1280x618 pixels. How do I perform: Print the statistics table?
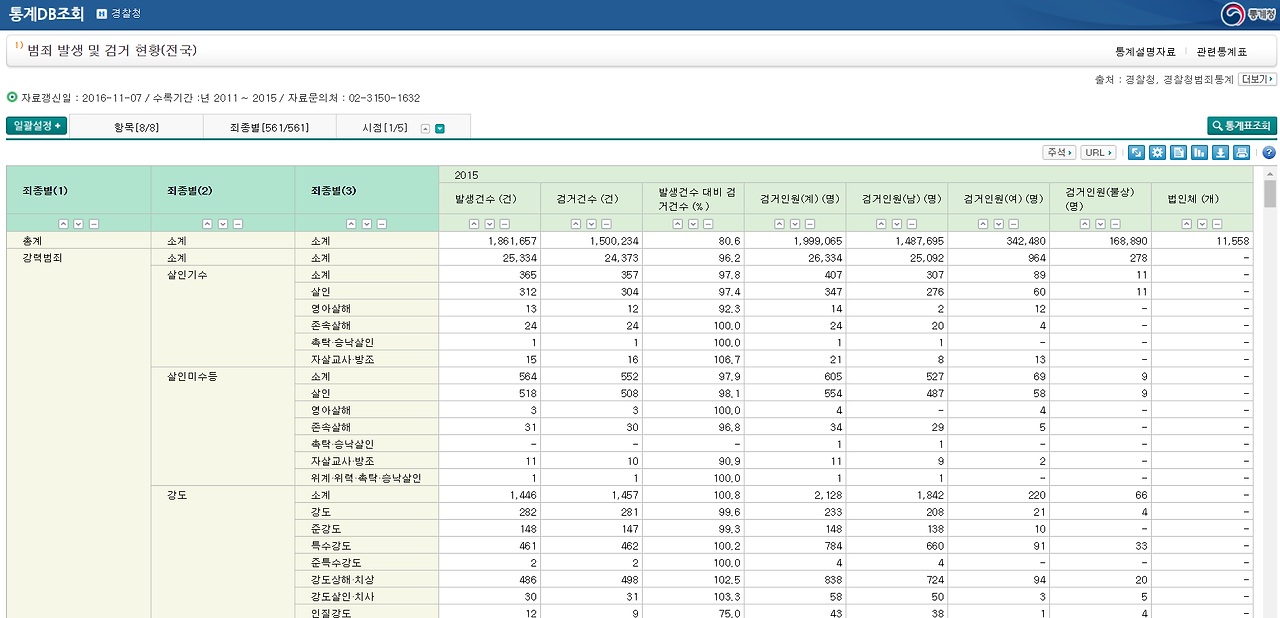click(1241, 153)
